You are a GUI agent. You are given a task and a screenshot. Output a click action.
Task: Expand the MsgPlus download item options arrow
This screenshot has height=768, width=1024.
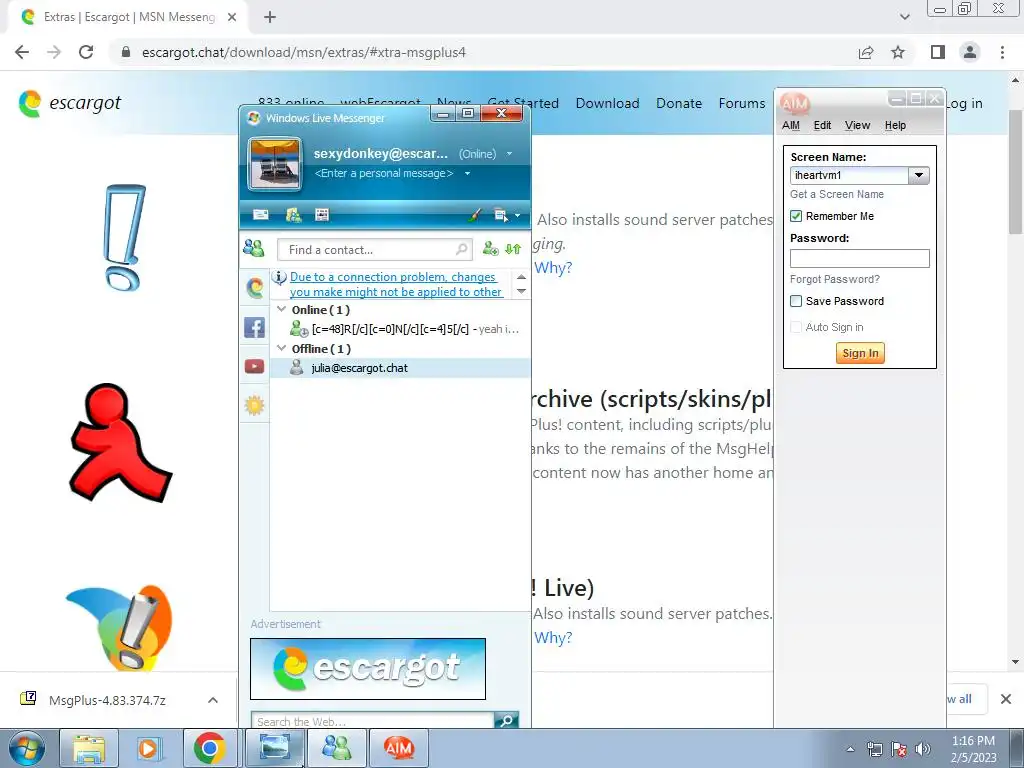[213, 700]
